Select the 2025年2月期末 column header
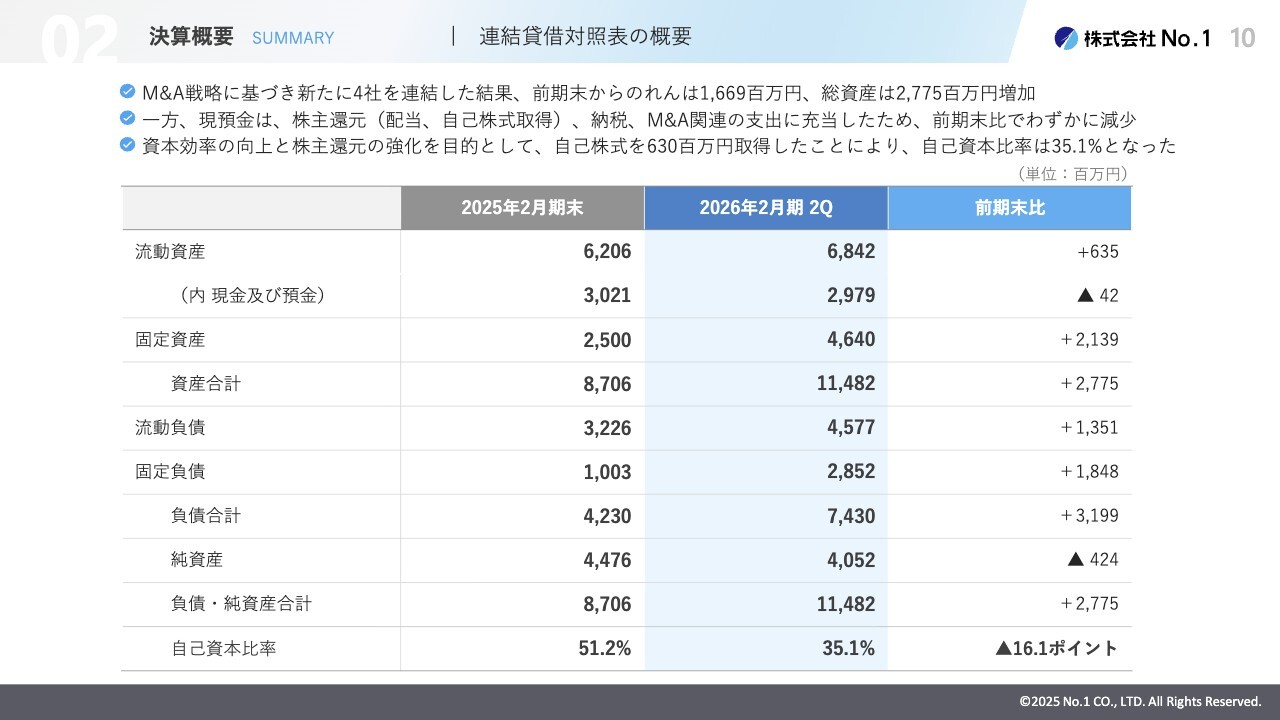The image size is (1280, 720). click(522, 208)
